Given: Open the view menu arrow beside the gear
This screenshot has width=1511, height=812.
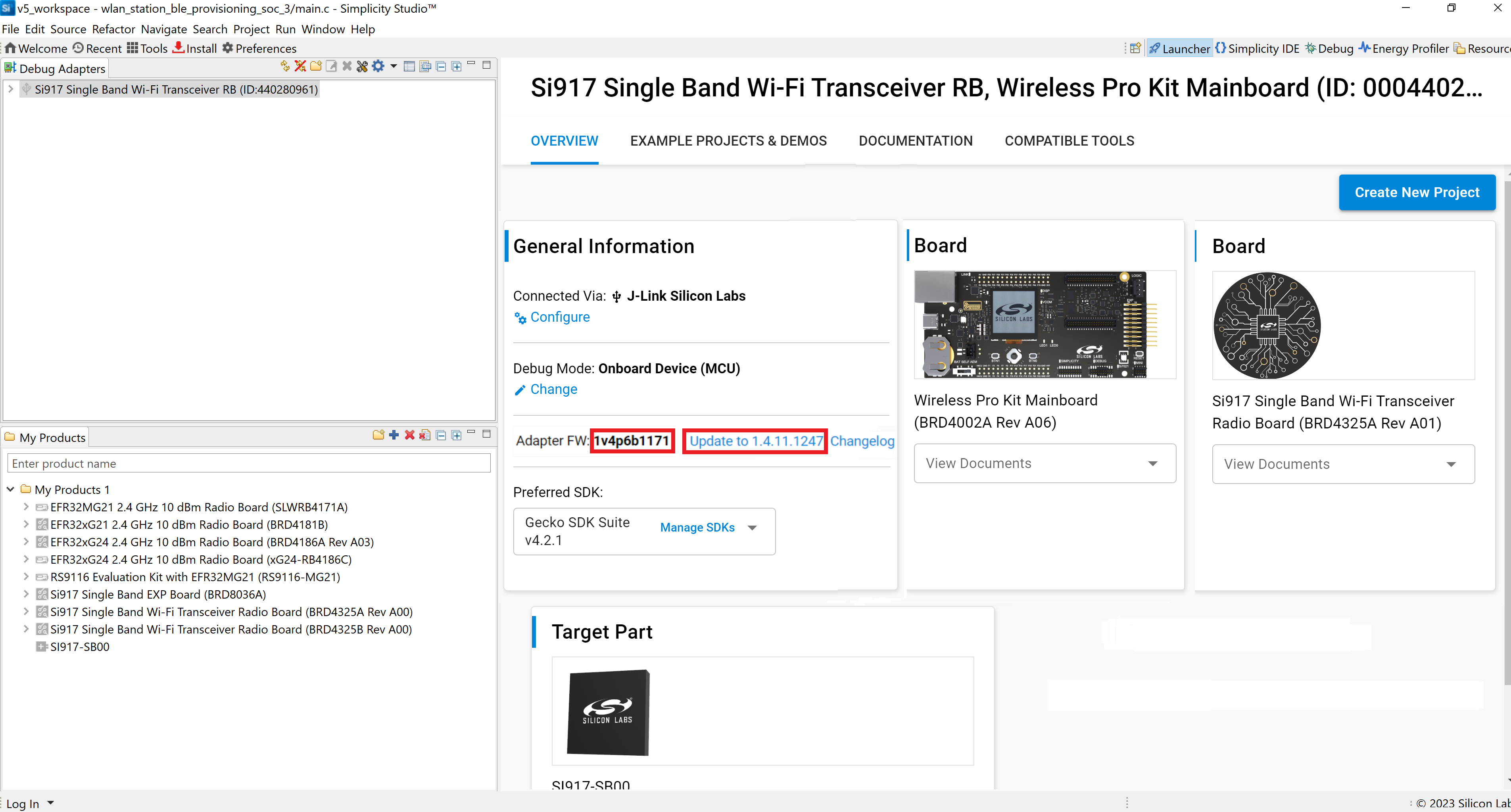Looking at the screenshot, I should (x=394, y=66).
